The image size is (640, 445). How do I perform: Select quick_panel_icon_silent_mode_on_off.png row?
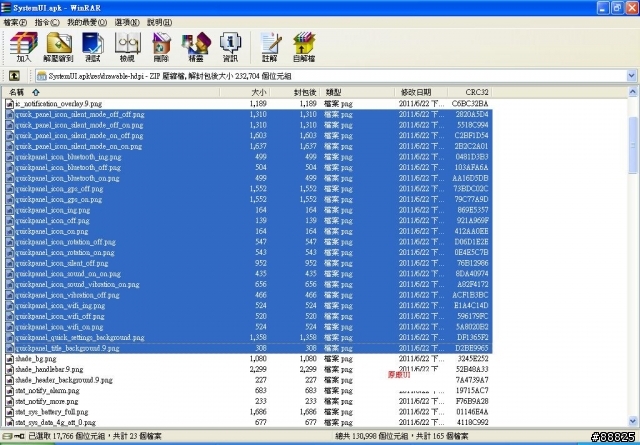[x=249, y=136]
